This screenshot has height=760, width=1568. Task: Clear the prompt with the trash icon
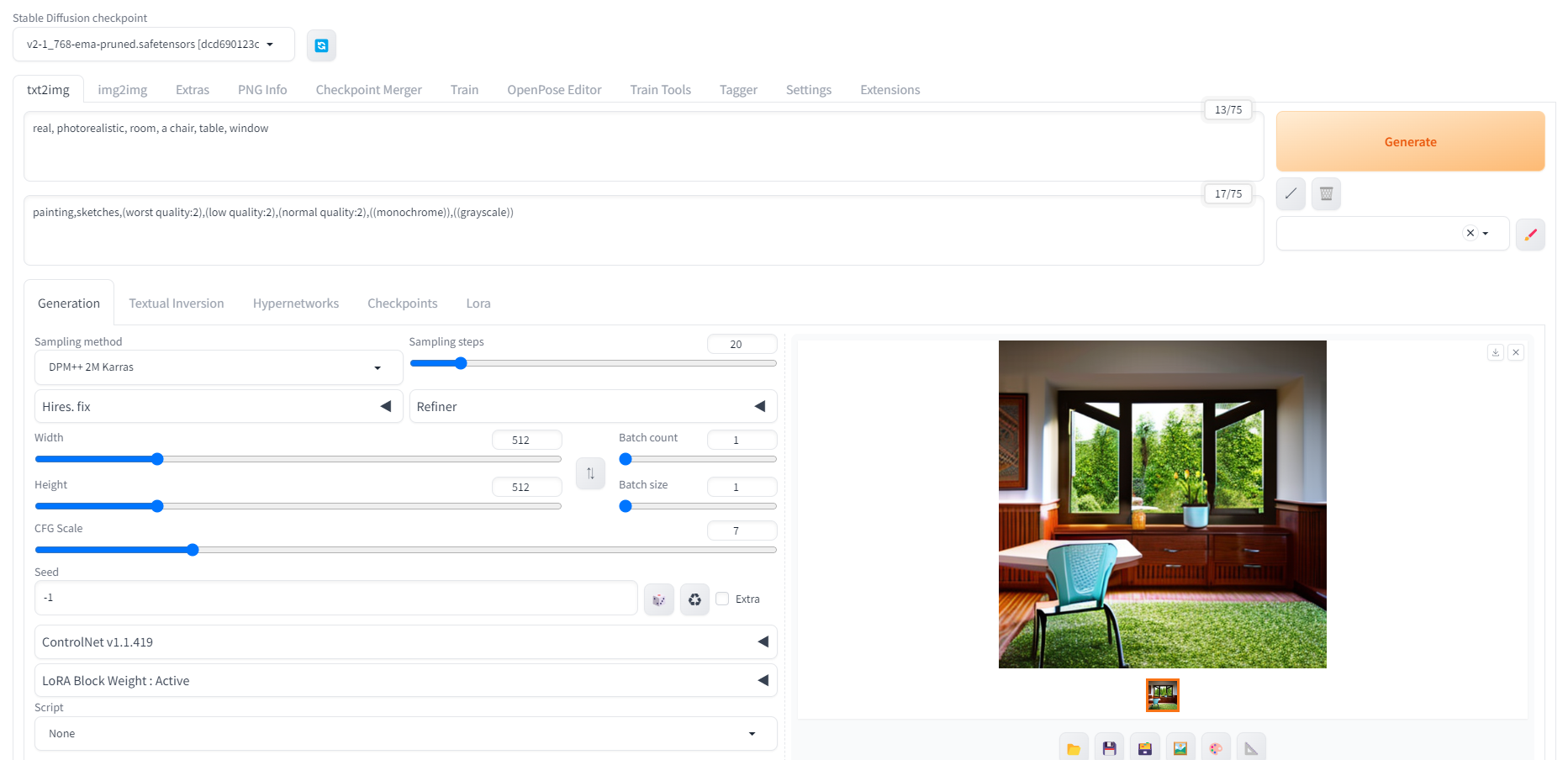click(1326, 193)
